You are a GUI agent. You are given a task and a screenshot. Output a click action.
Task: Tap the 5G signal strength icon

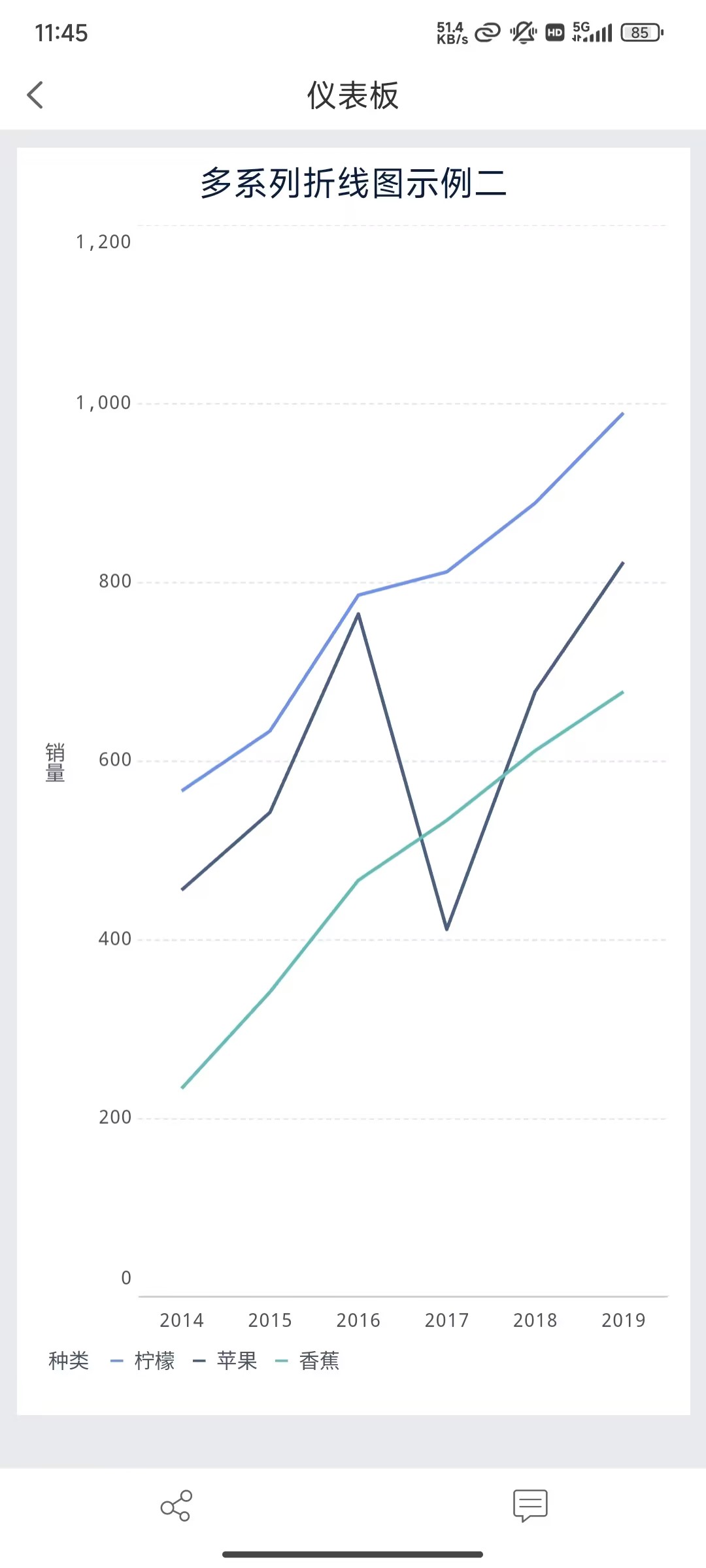click(x=592, y=32)
